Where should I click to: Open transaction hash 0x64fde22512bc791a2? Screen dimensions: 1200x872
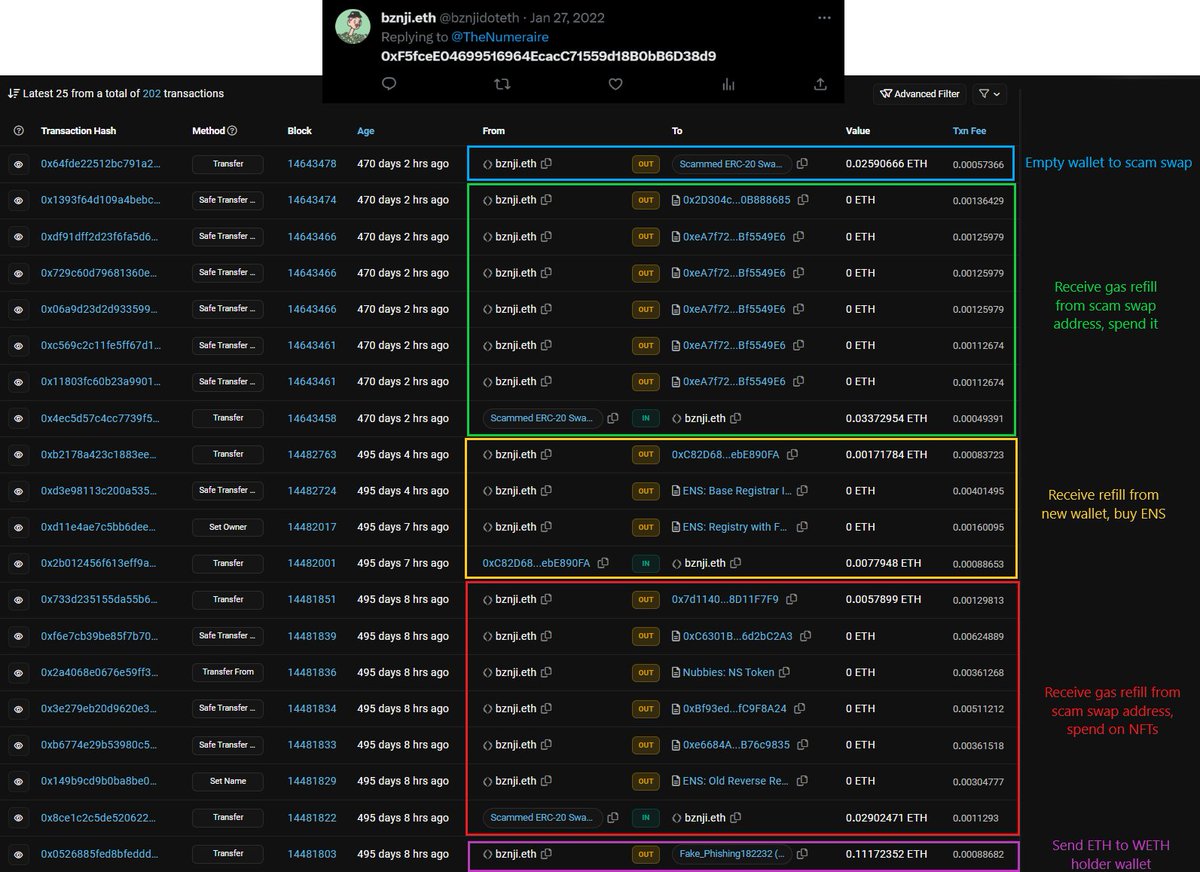100,163
